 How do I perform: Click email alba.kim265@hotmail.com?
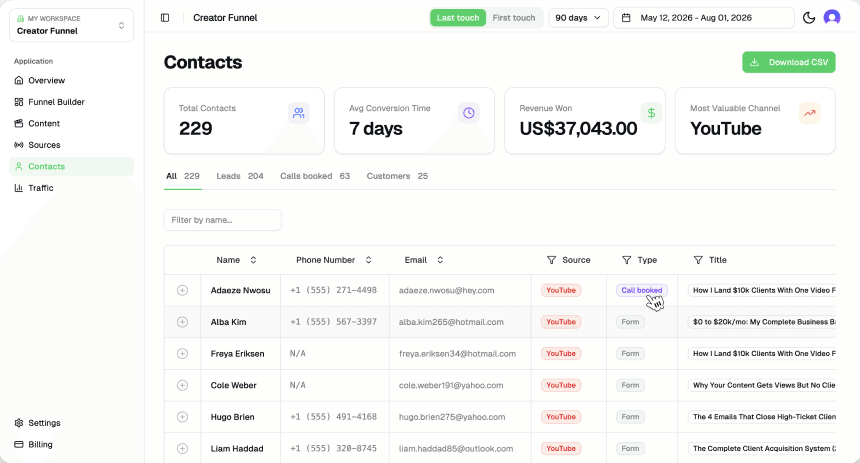(x=451, y=322)
